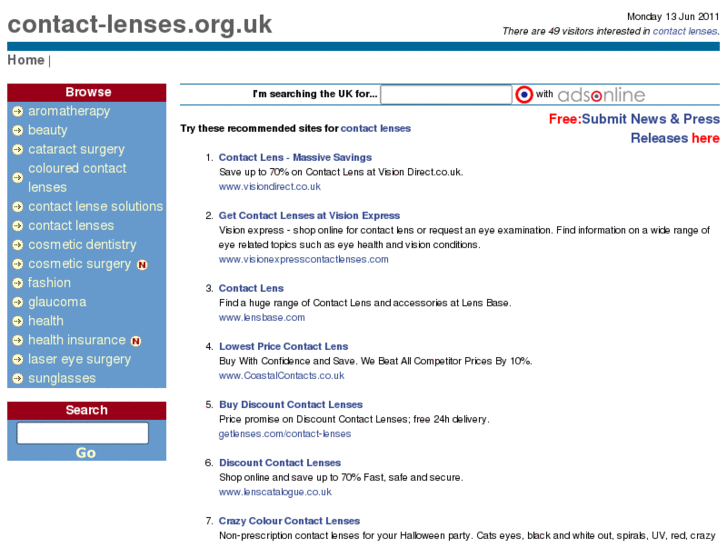The image size is (727, 545).
Task: Visit www.CoastalContacts.co.uk URL
Action: pos(281,376)
